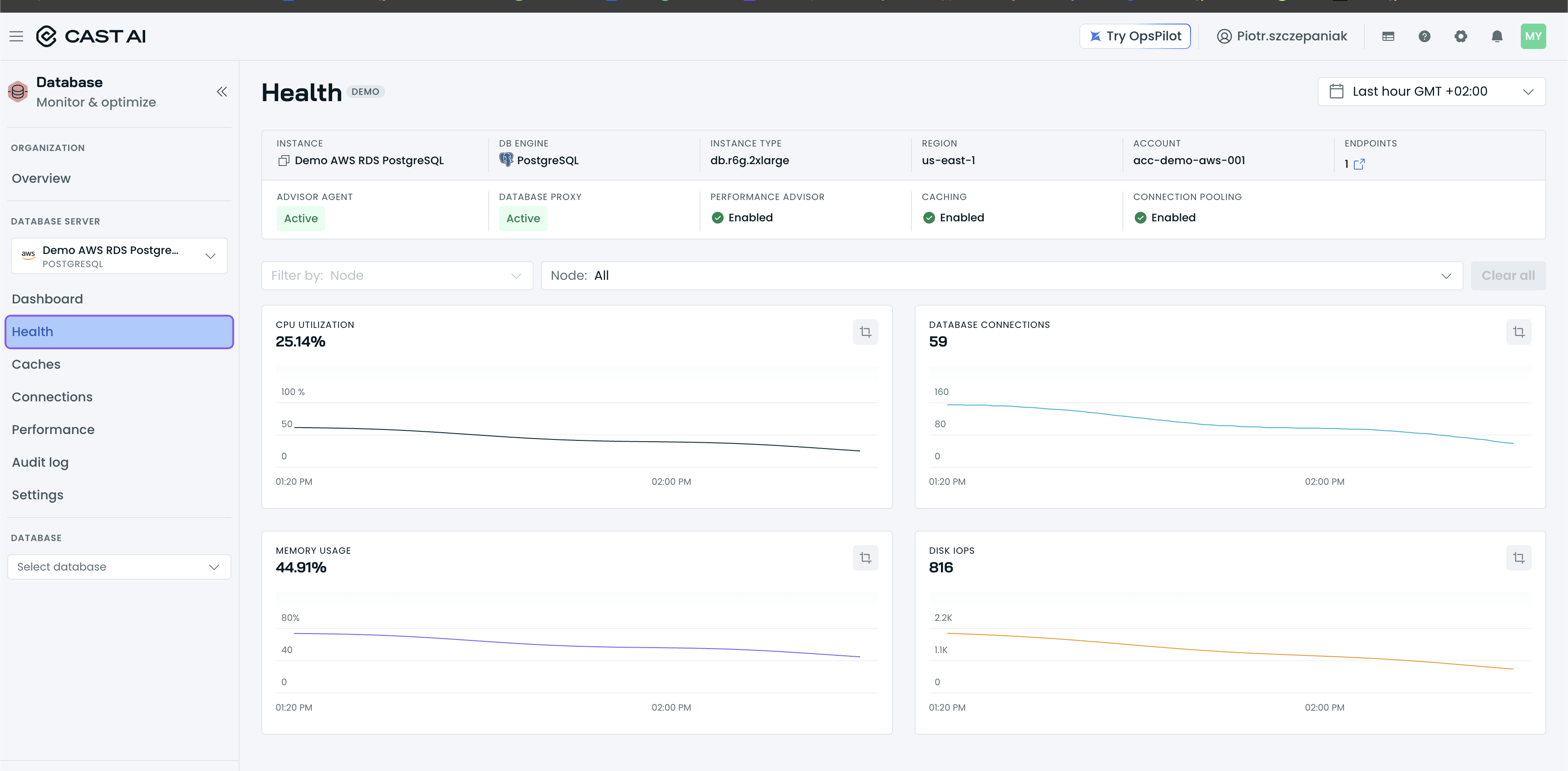Screen dimensions: 1568x771
Task: Zoom the CPU Utilization chart
Action: click(x=865, y=332)
